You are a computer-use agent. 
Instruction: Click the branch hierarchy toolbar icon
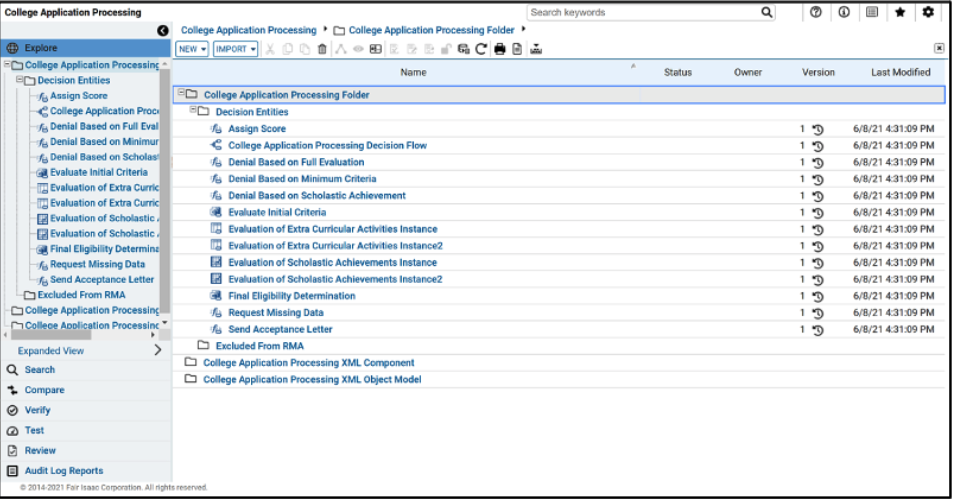[x=340, y=49]
